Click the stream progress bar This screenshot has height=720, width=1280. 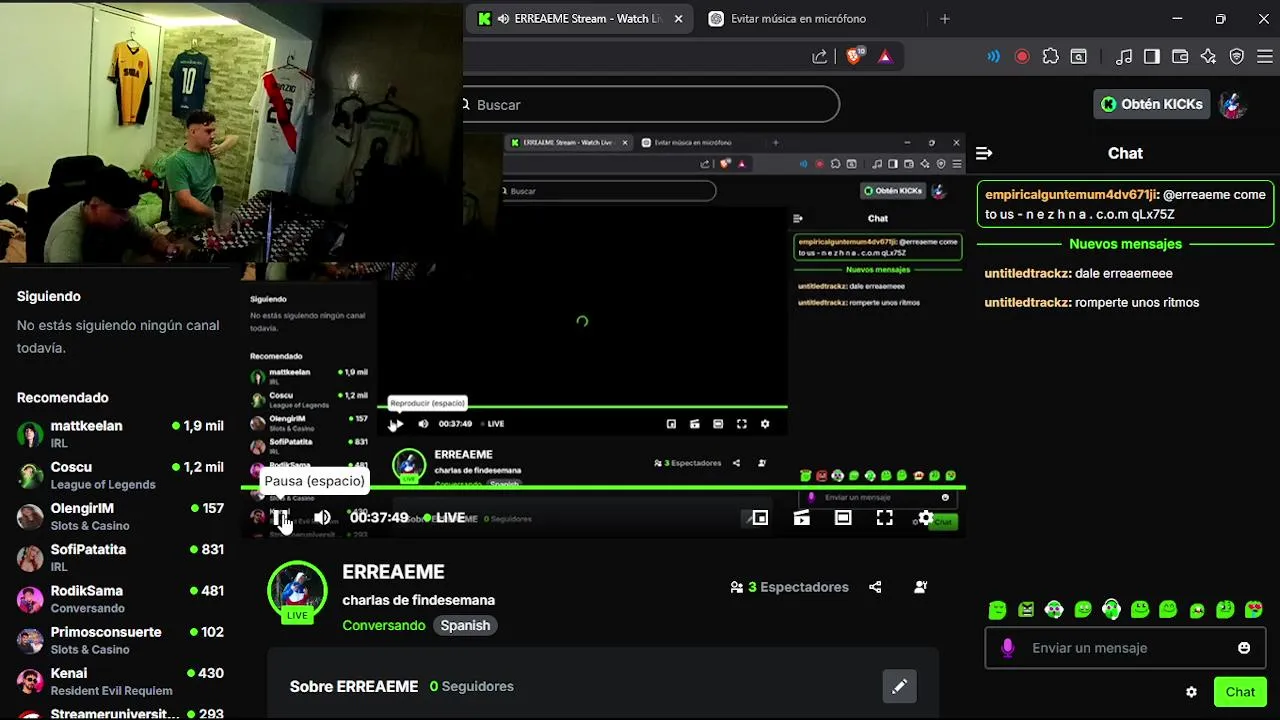click(x=603, y=488)
